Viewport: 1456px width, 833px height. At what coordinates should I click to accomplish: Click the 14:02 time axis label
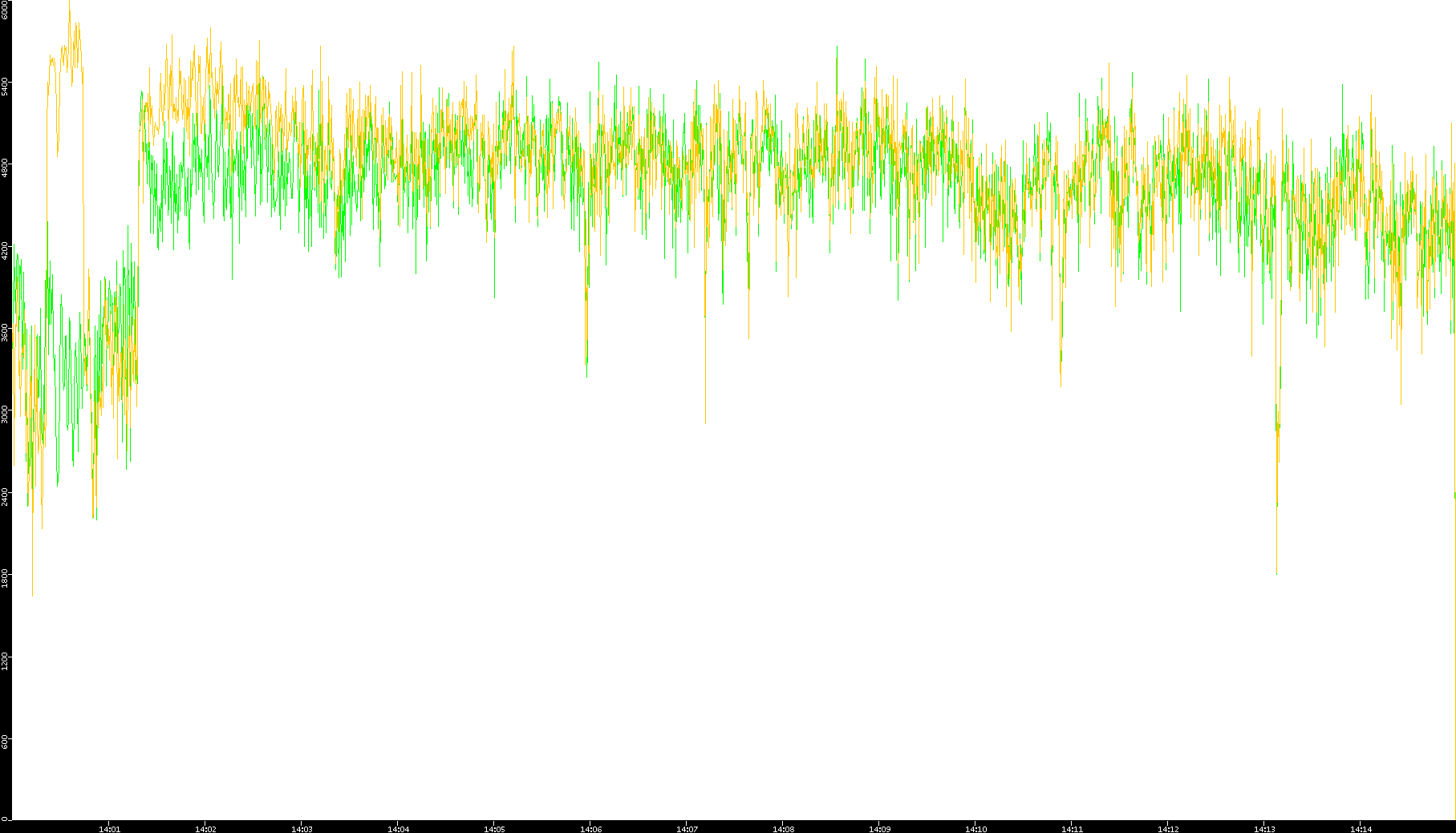[x=205, y=829]
